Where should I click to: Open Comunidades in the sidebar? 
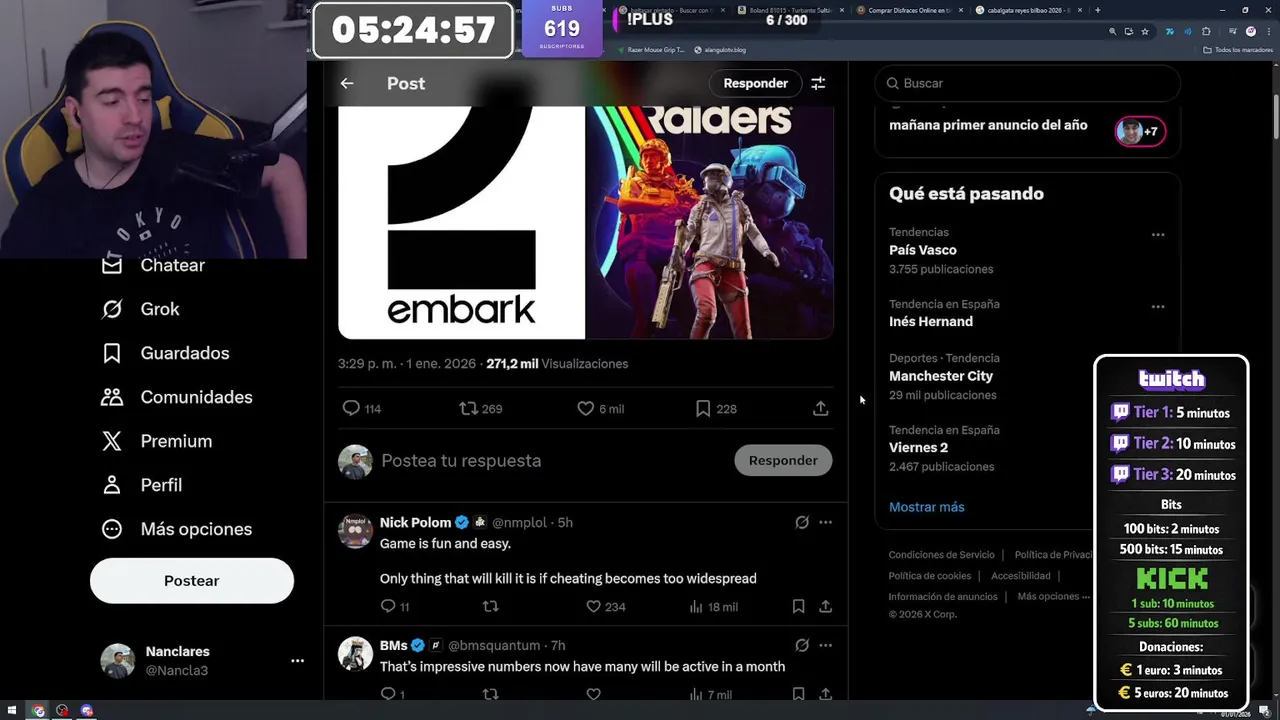click(x=176, y=397)
